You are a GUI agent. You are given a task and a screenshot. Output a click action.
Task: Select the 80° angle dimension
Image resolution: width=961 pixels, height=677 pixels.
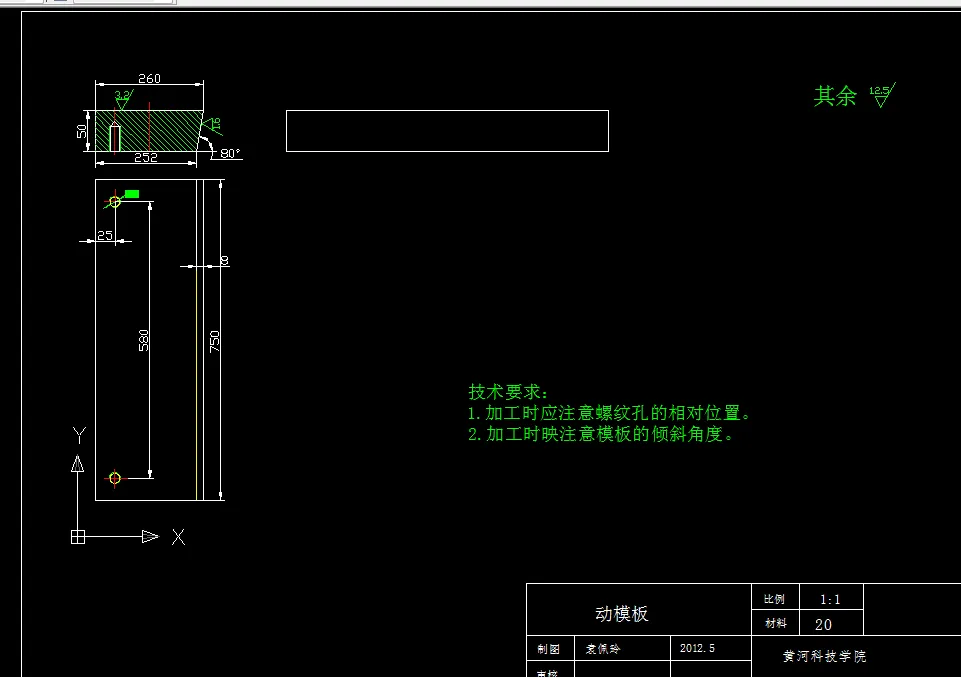pyautogui.click(x=230, y=153)
